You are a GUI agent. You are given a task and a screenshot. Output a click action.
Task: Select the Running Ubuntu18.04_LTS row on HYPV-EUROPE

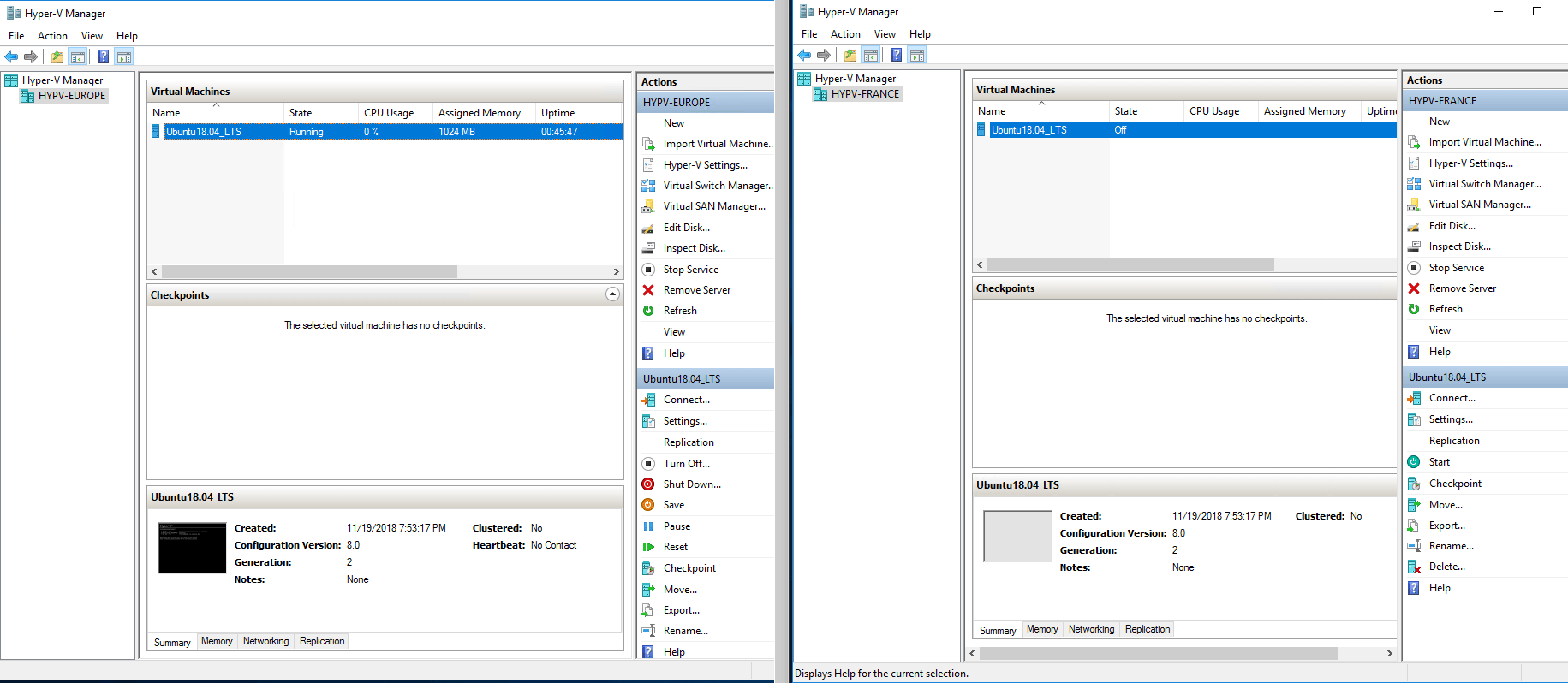coord(386,132)
